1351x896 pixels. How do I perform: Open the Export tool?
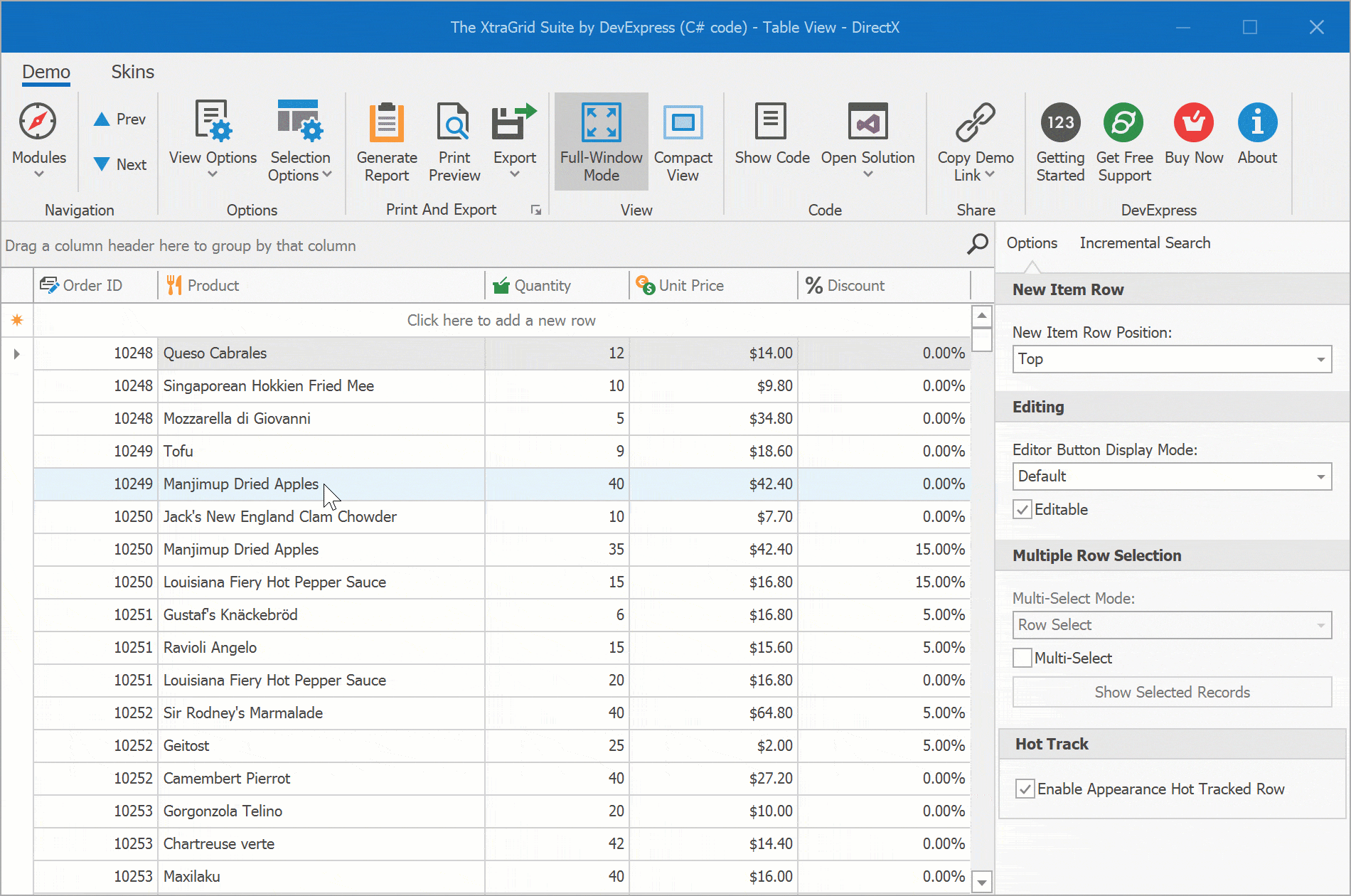pyautogui.click(x=513, y=139)
